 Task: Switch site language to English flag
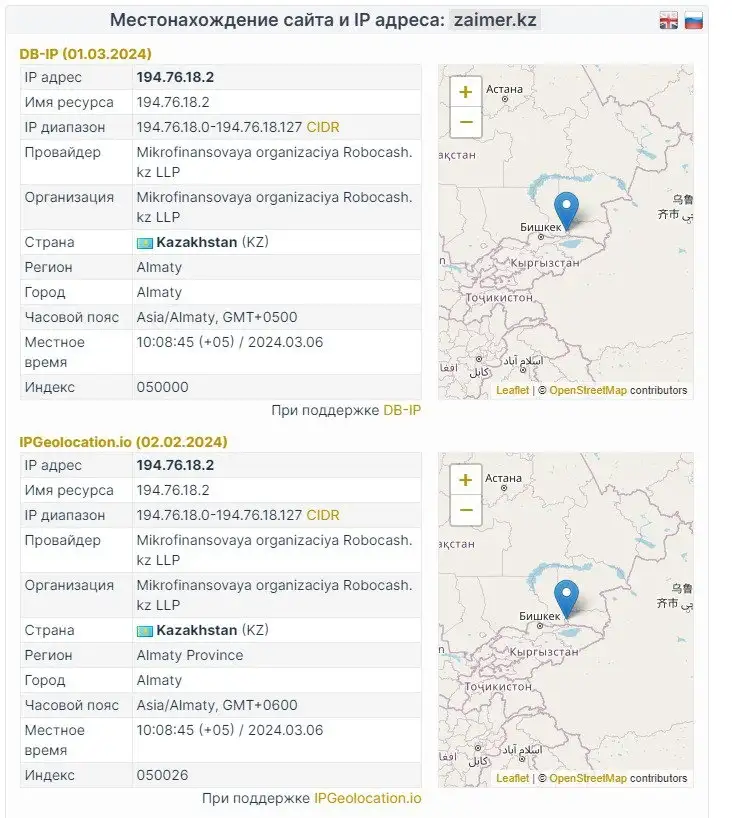669,21
